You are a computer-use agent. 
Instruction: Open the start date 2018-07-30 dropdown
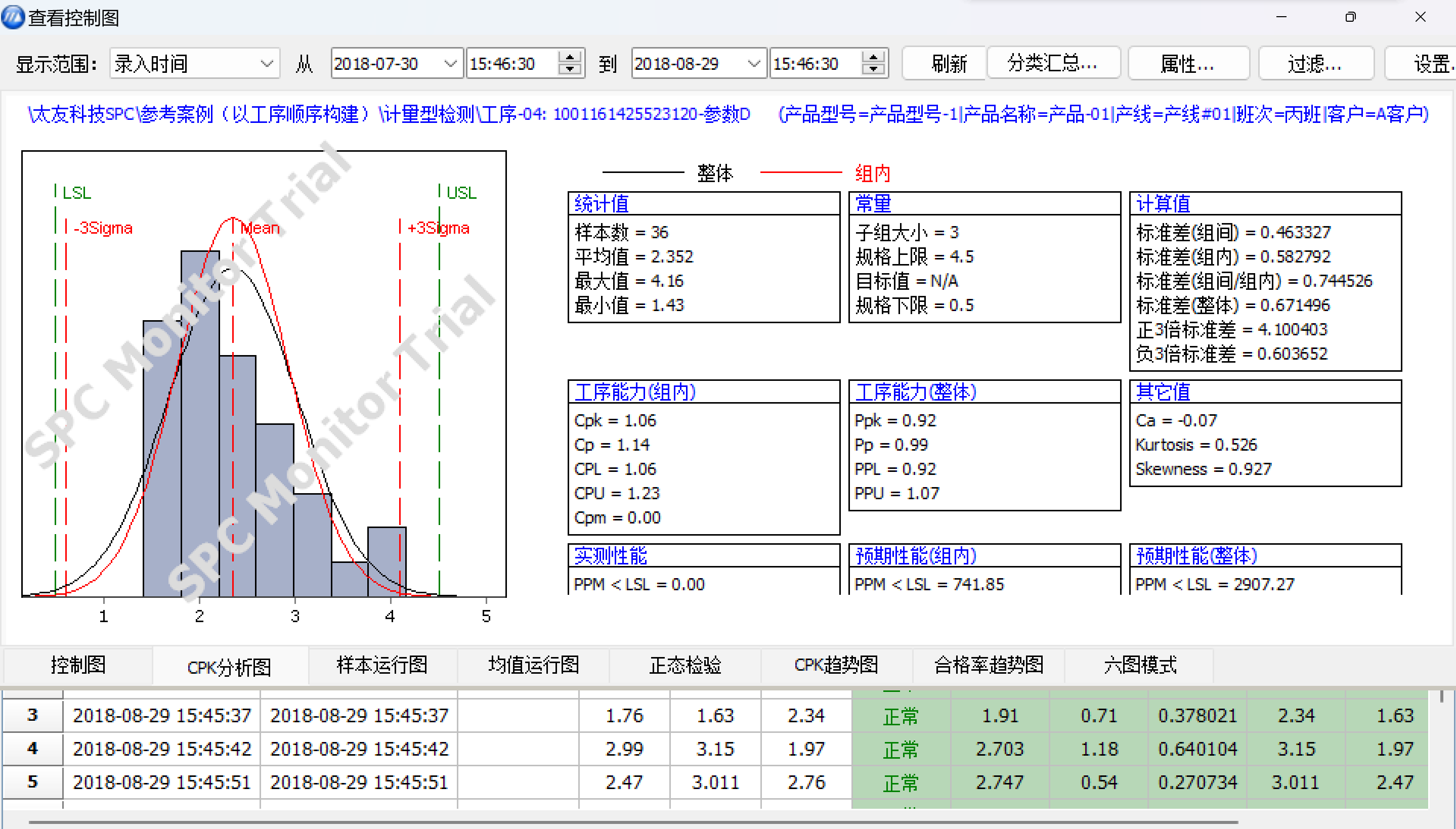[x=450, y=63]
